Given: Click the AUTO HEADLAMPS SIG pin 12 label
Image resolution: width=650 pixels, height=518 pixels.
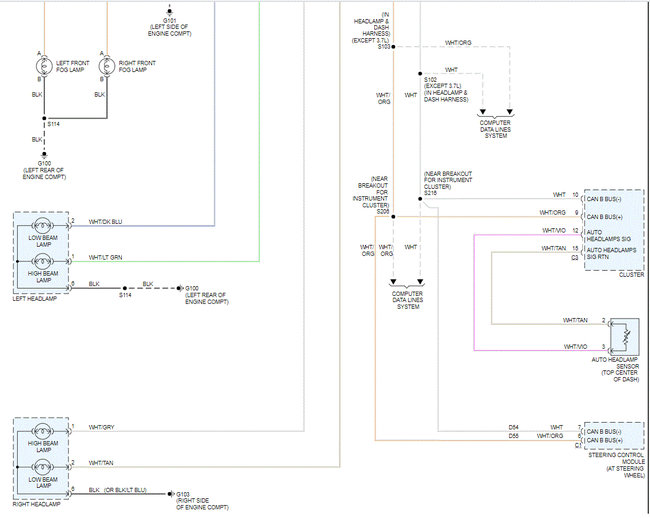Looking at the screenshot, I should point(608,236).
